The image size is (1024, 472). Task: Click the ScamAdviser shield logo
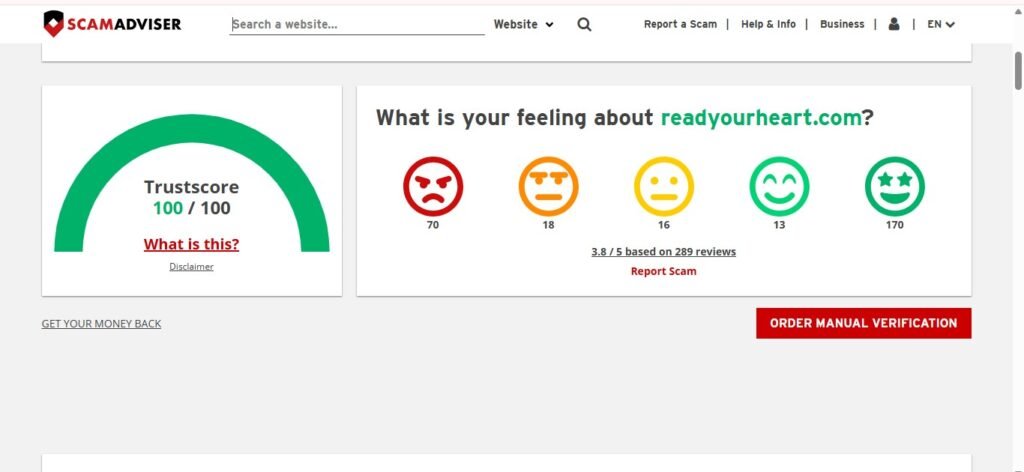(x=112, y=24)
